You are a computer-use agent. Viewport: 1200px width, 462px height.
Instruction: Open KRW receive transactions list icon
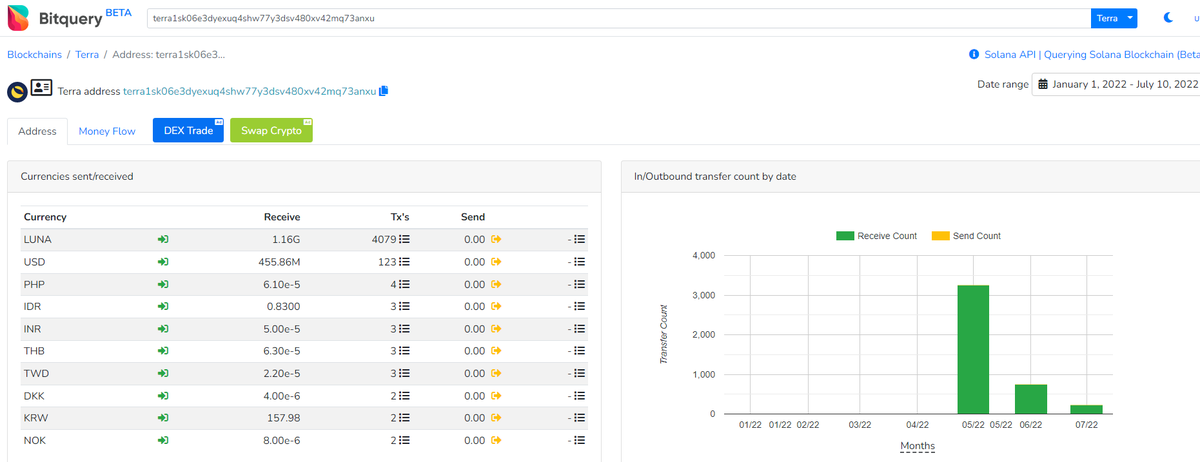[x=406, y=418]
